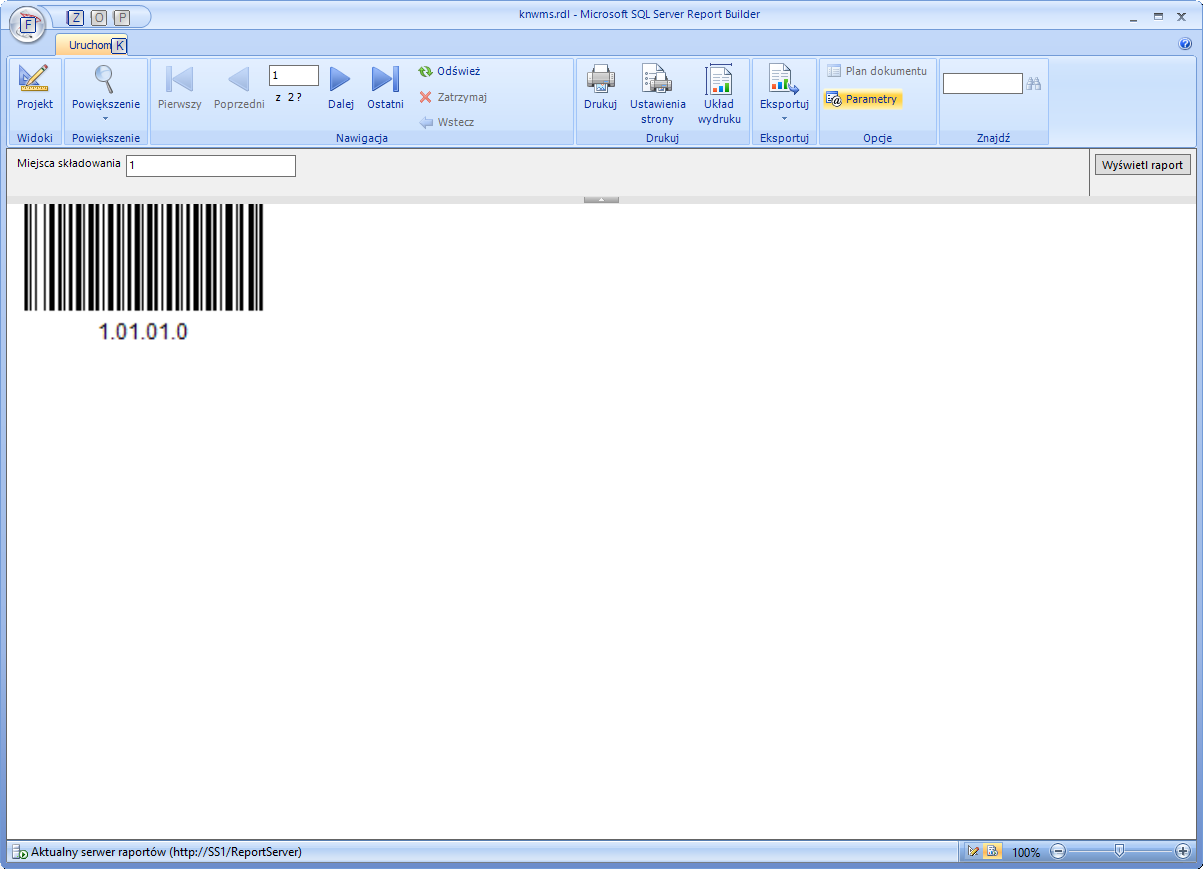Open the help question mark icon

pos(1185,45)
